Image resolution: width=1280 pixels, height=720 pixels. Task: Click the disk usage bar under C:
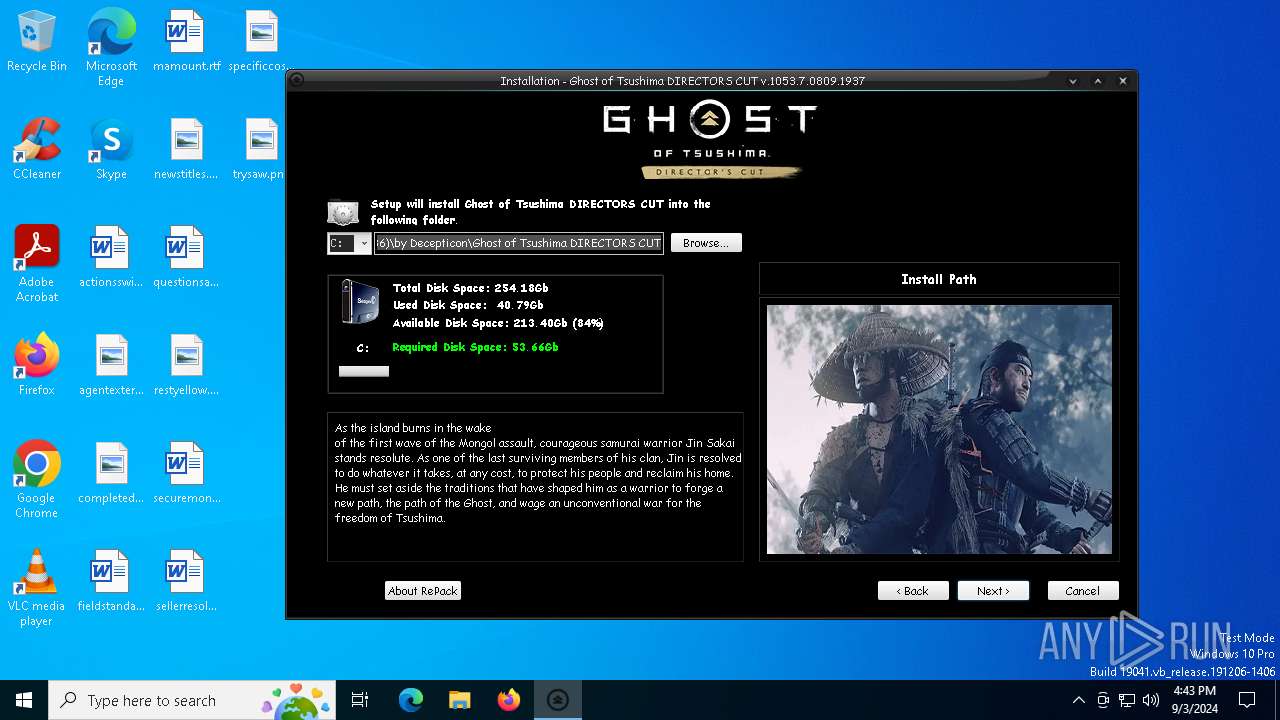click(364, 371)
